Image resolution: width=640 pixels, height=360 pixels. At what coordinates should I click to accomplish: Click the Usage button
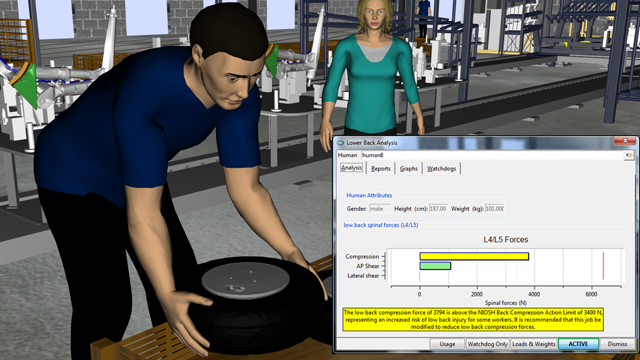pyautogui.click(x=447, y=344)
